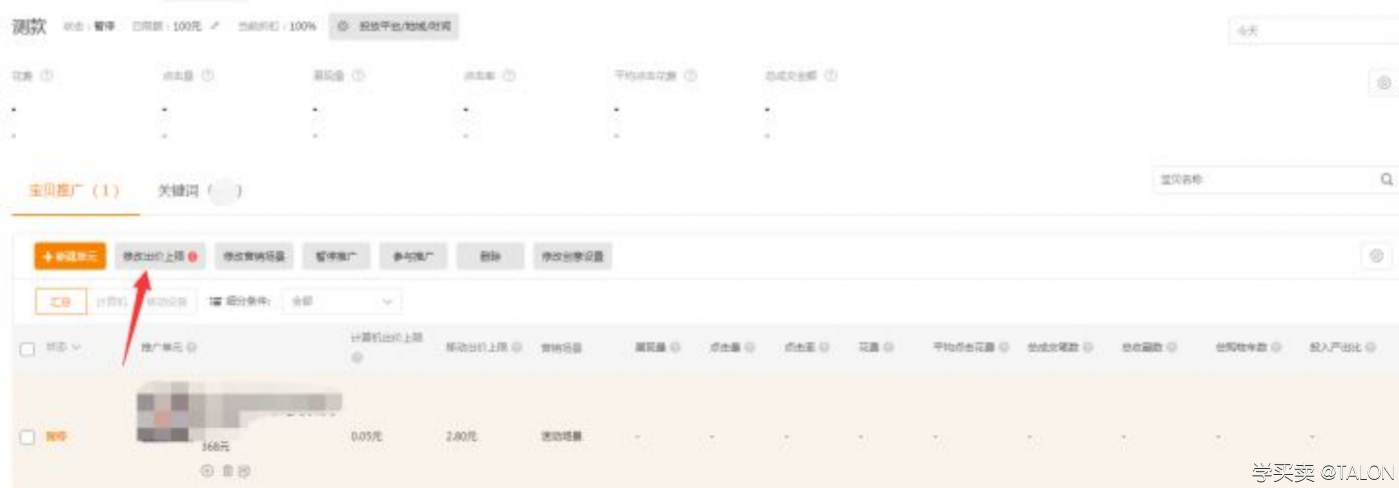Image resolution: width=1399 pixels, height=488 pixels.
Task: Switch to the 宝贝推广 (1) tab
Action: (x=75, y=191)
